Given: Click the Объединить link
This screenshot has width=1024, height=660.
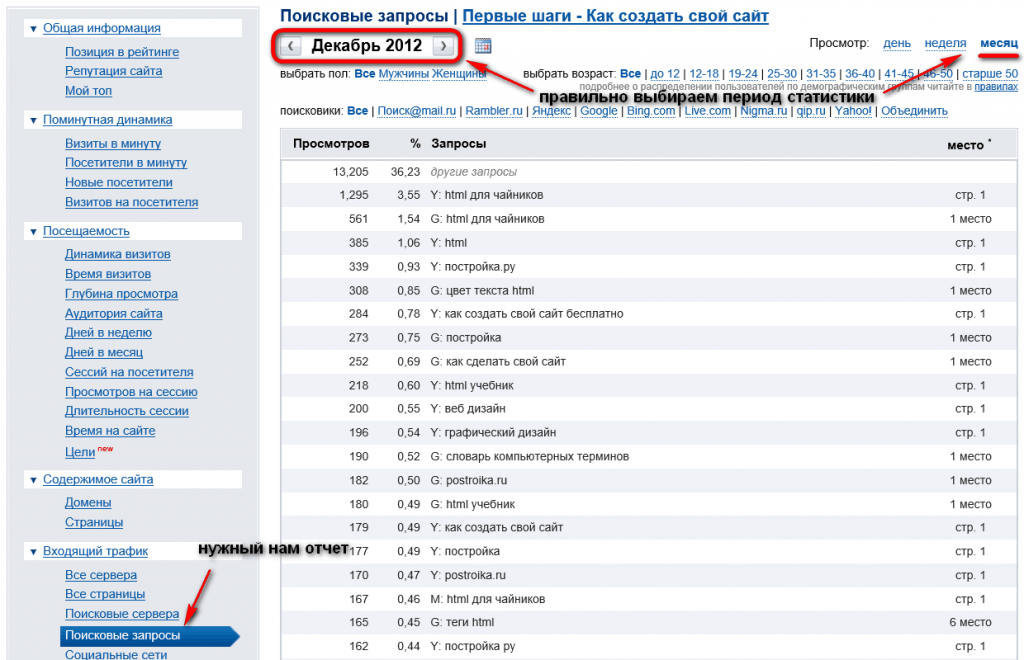Looking at the screenshot, I should (914, 111).
